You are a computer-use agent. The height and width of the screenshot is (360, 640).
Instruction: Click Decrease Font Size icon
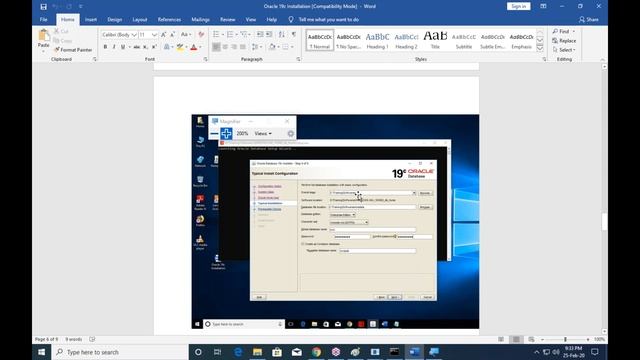172,35
